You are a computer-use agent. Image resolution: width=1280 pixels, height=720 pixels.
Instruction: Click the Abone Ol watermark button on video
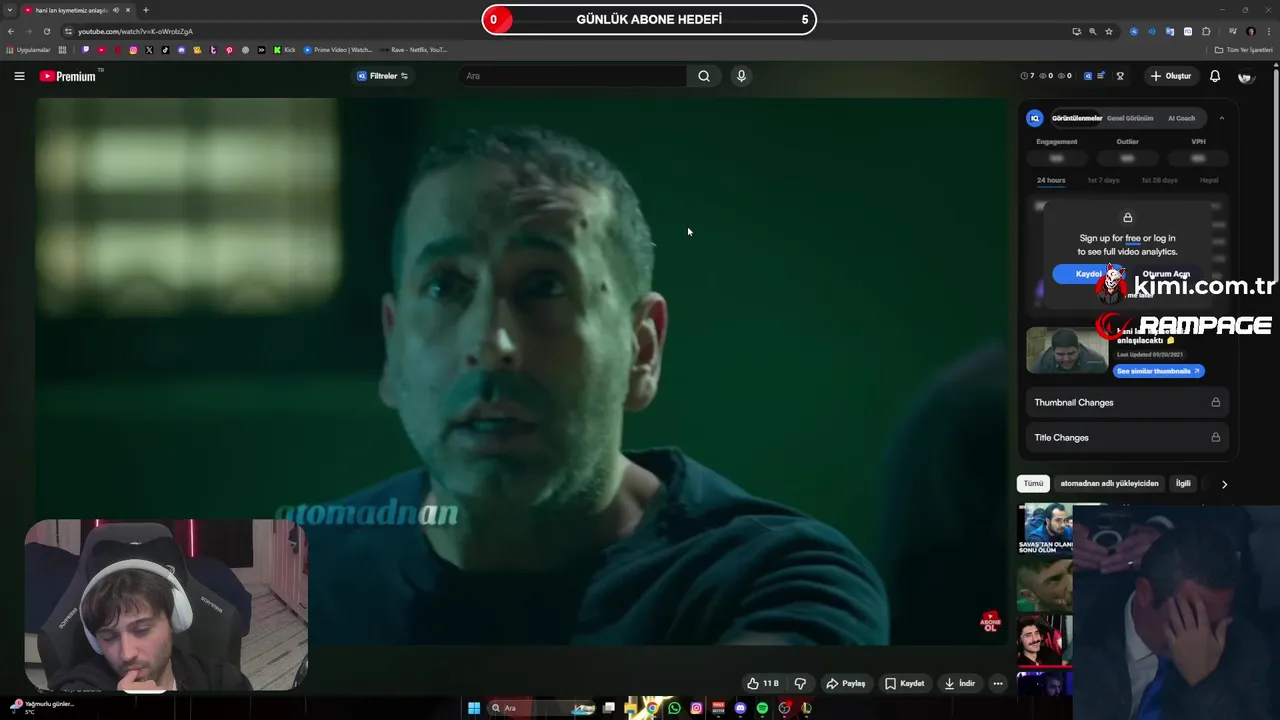[989, 622]
